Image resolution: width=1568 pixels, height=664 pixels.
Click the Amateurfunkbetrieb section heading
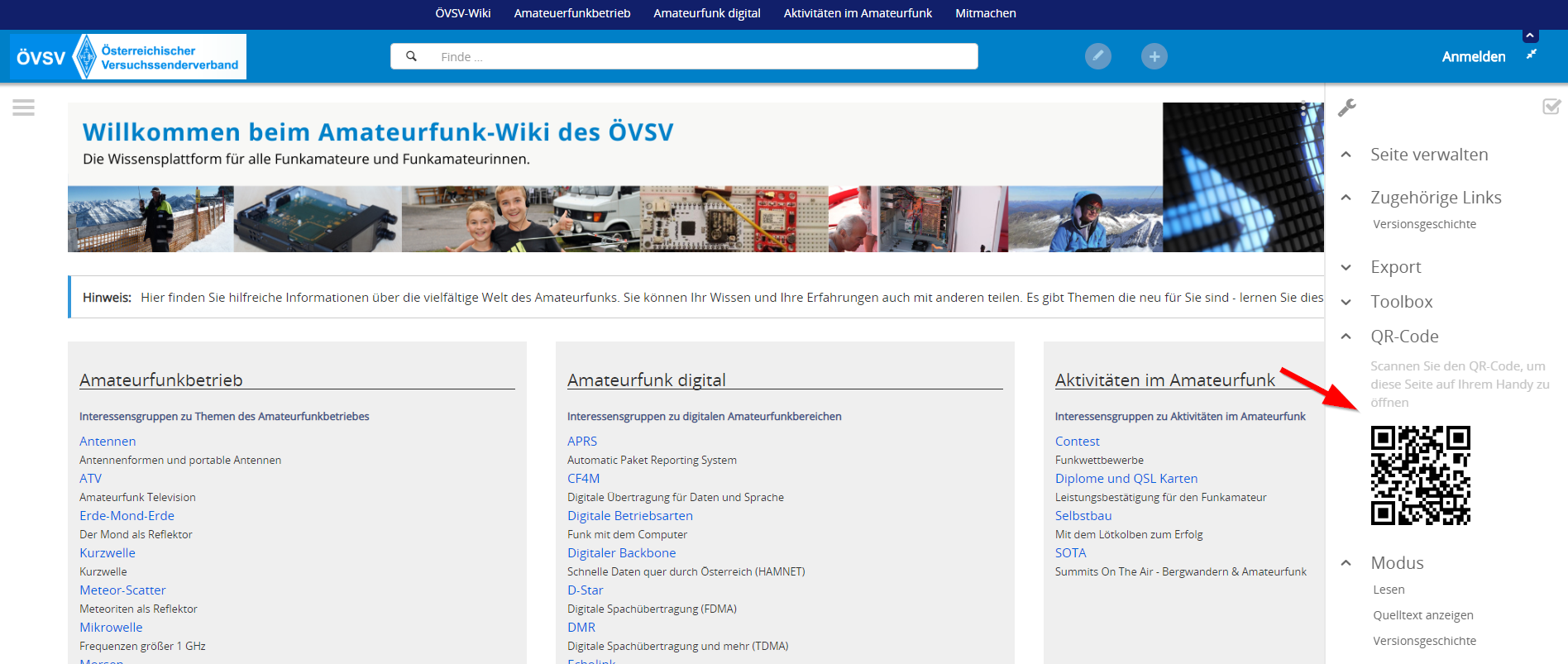[161, 380]
